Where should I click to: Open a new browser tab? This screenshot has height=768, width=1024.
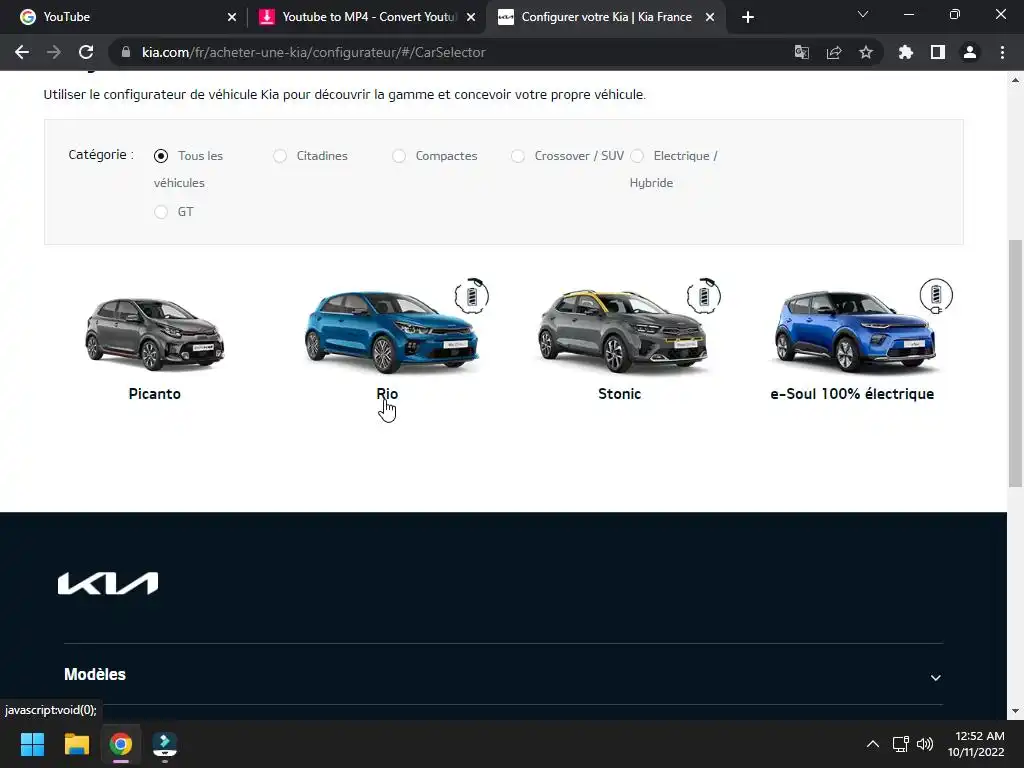[748, 17]
